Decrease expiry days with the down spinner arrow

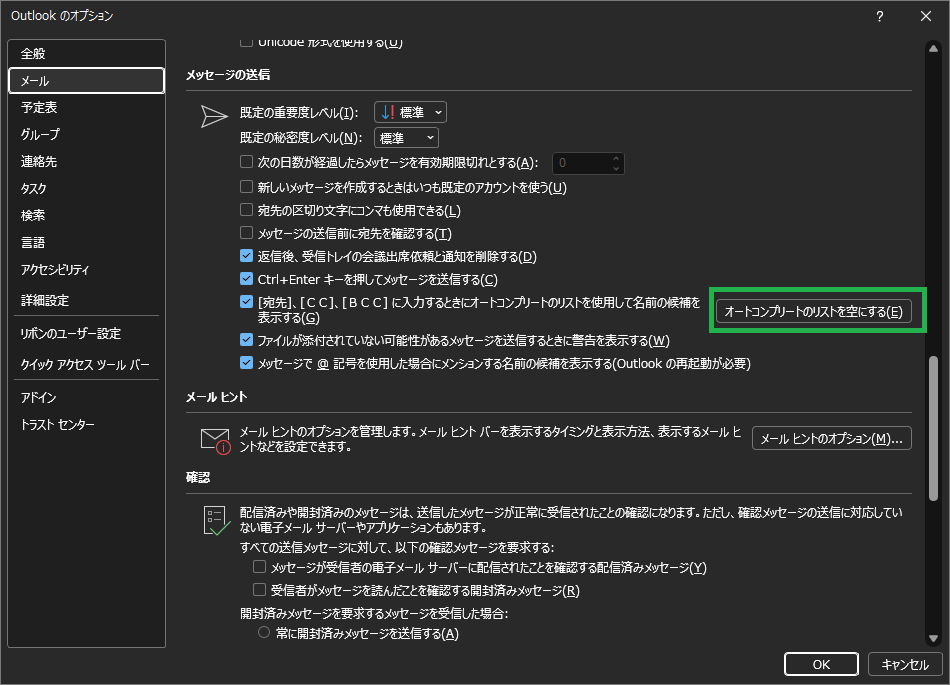616,168
